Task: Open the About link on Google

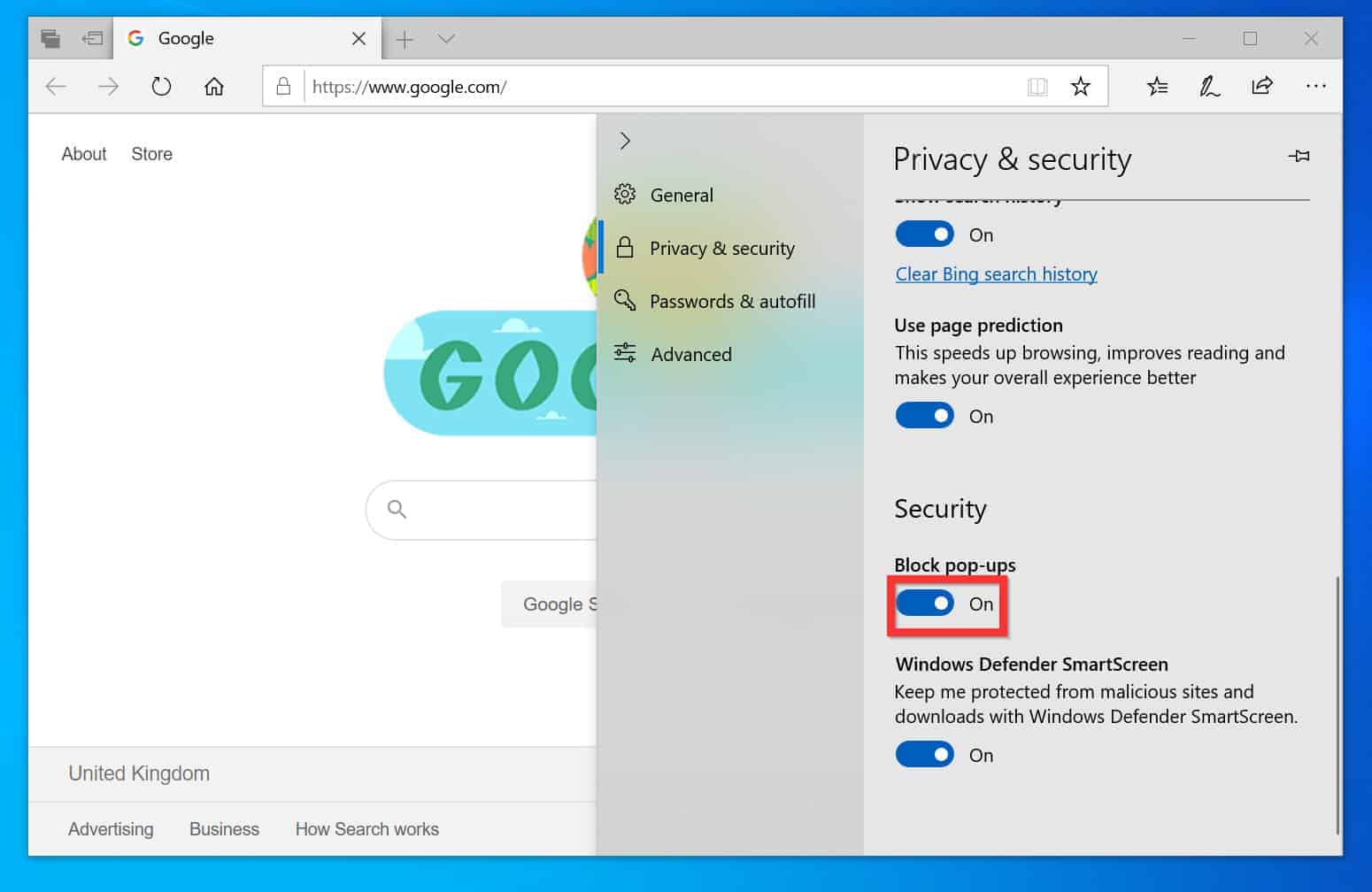Action: [x=84, y=154]
